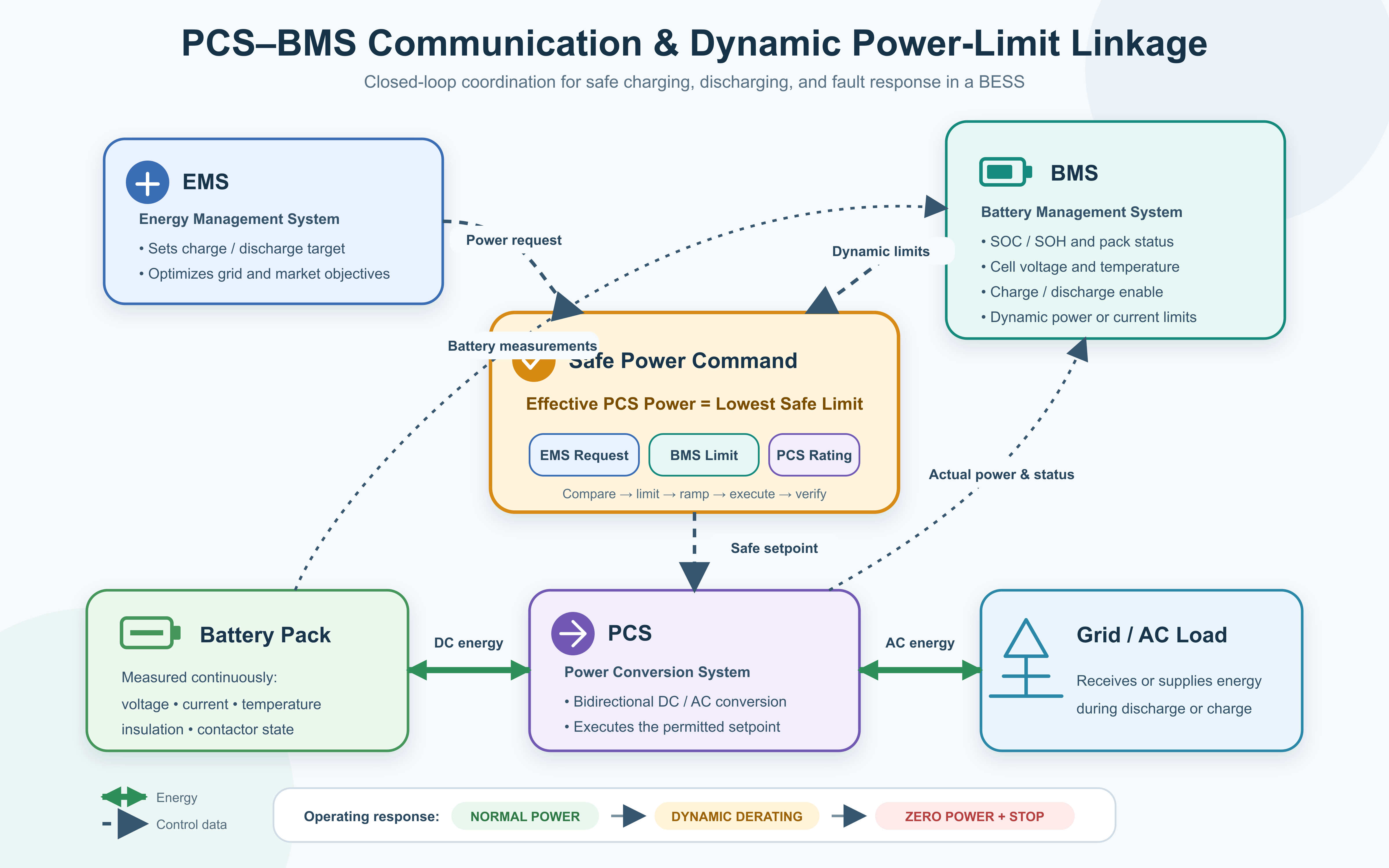Click the DC energy double-headed arrow
Screen dimensions: 1389x868
(468, 670)
